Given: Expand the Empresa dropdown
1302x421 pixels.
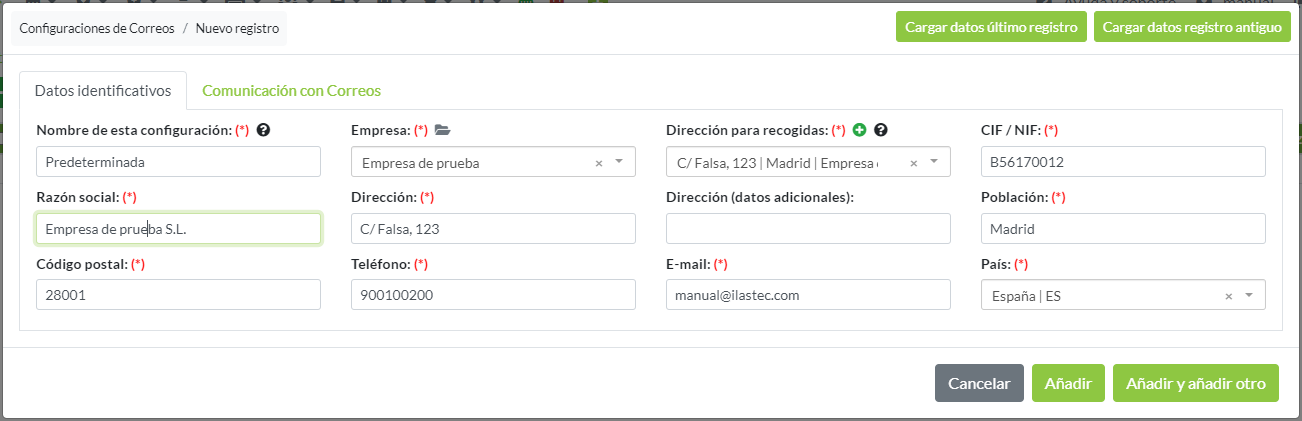Looking at the screenshot, I should click(618, 162).
